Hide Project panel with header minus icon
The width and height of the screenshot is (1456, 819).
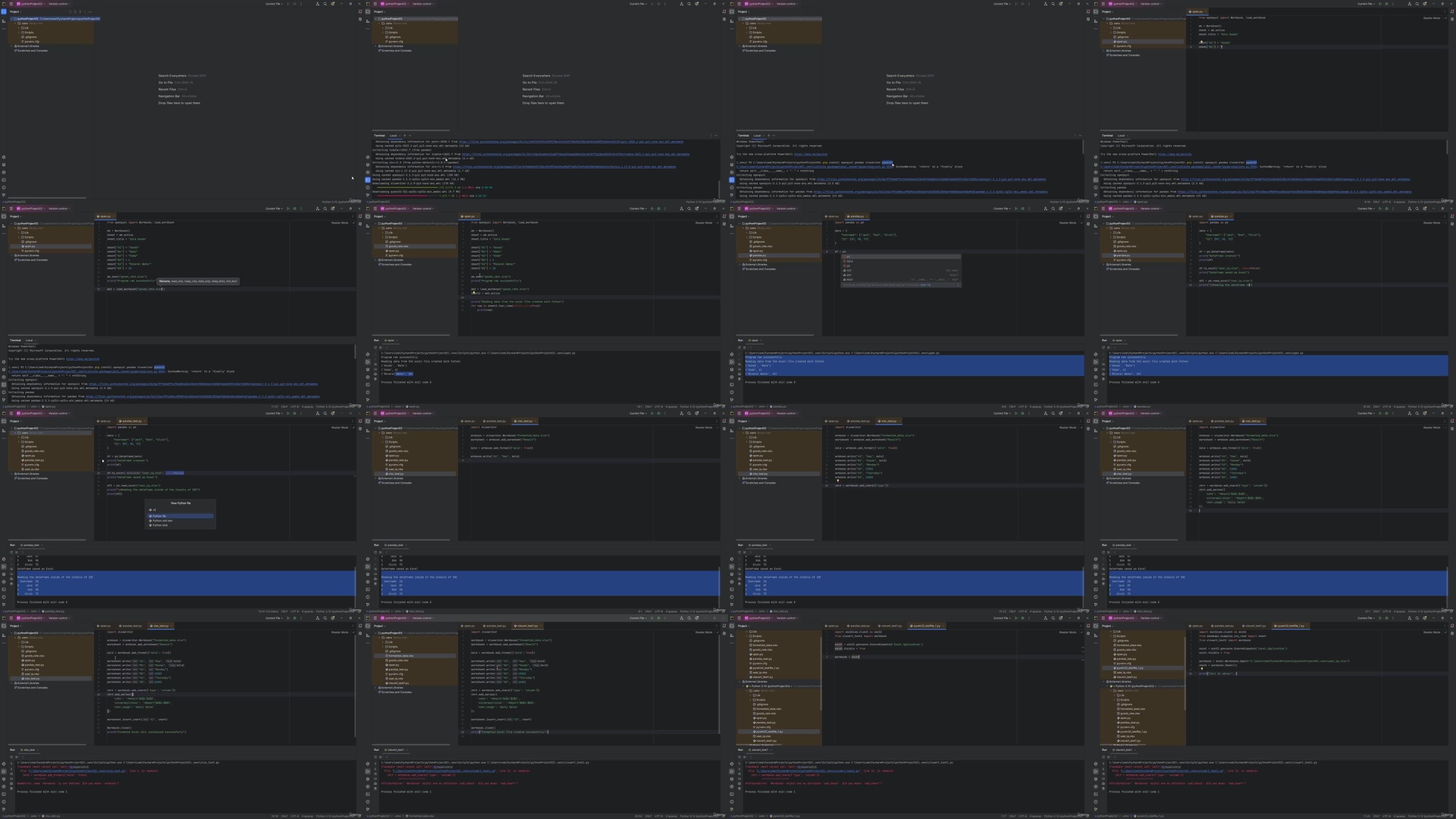pyautogui.click(x=91, y=12)
